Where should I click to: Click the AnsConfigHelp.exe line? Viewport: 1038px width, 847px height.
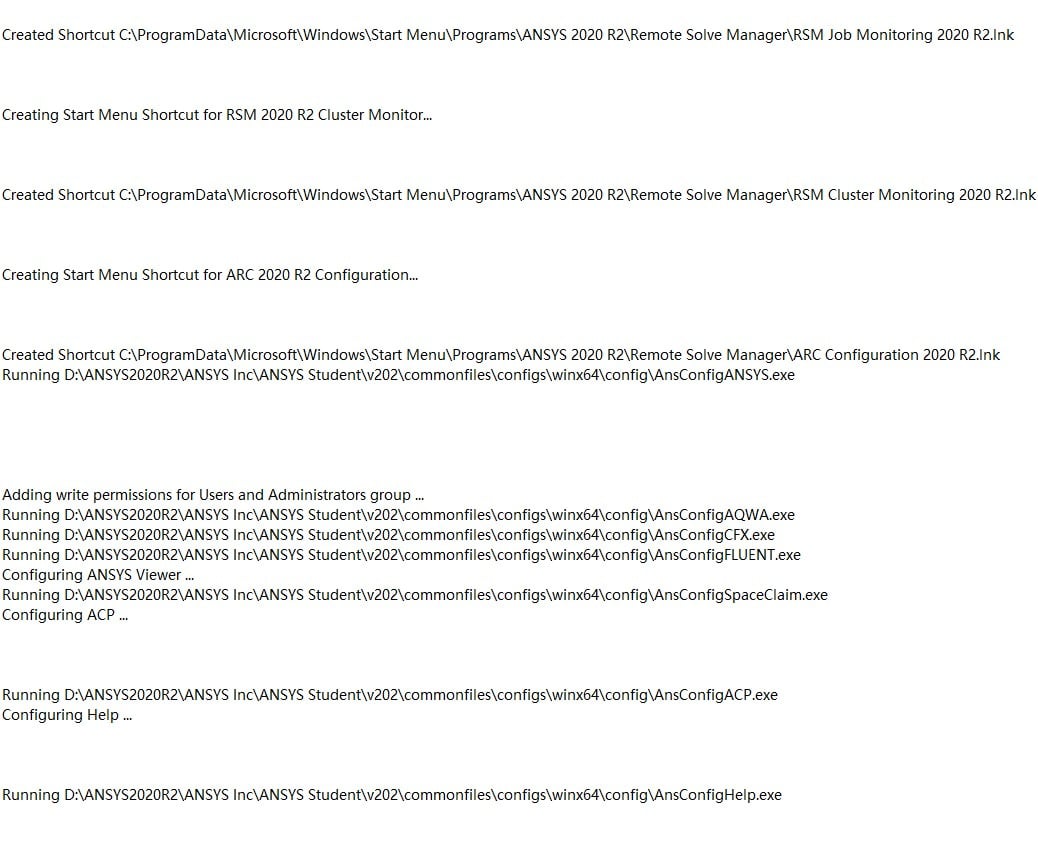coord(391,795)
